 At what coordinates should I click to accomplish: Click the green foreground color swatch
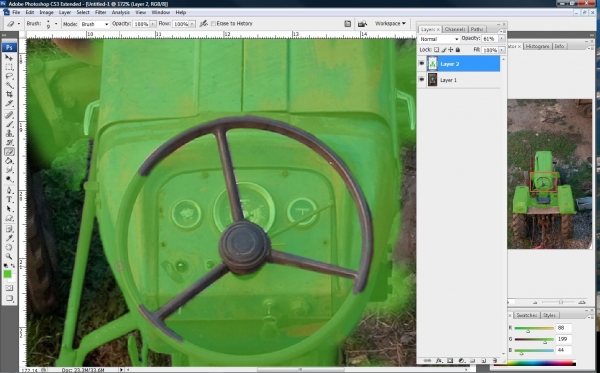click(7, 274)
